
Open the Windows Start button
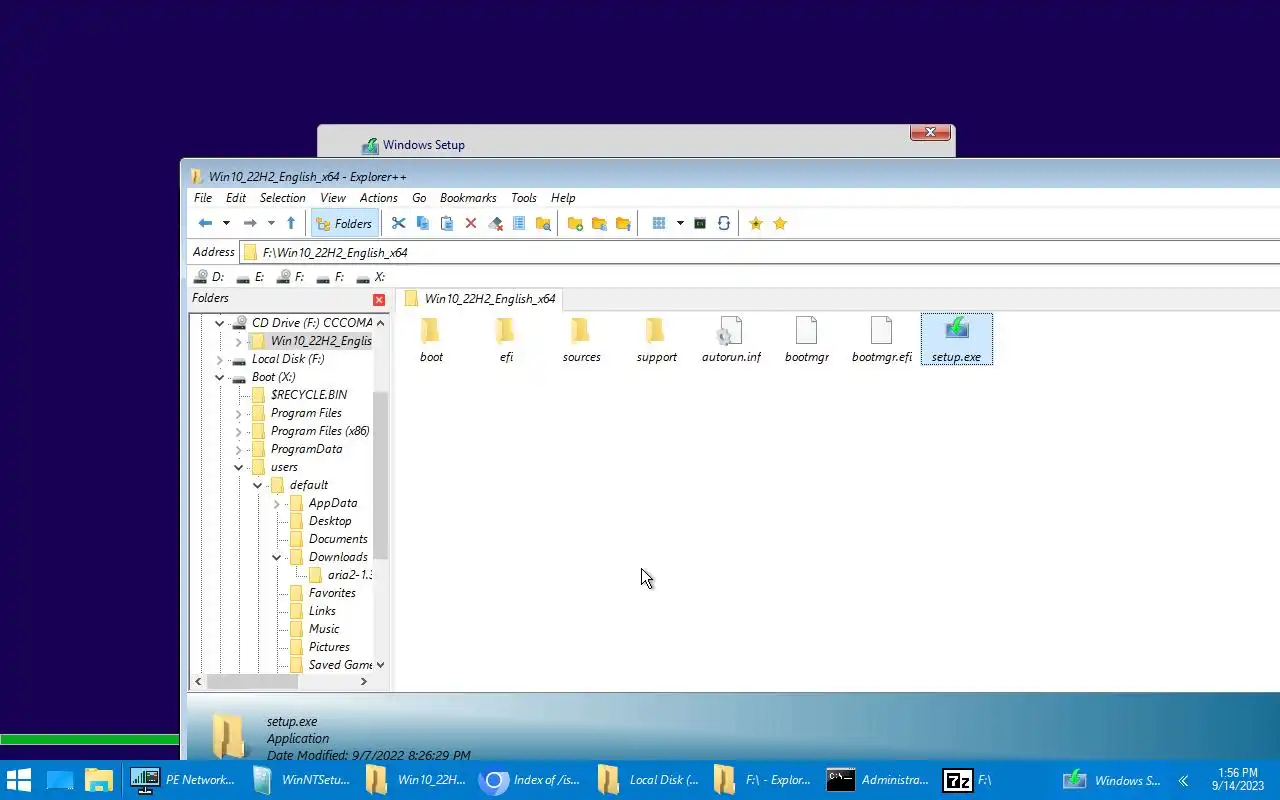19,780
